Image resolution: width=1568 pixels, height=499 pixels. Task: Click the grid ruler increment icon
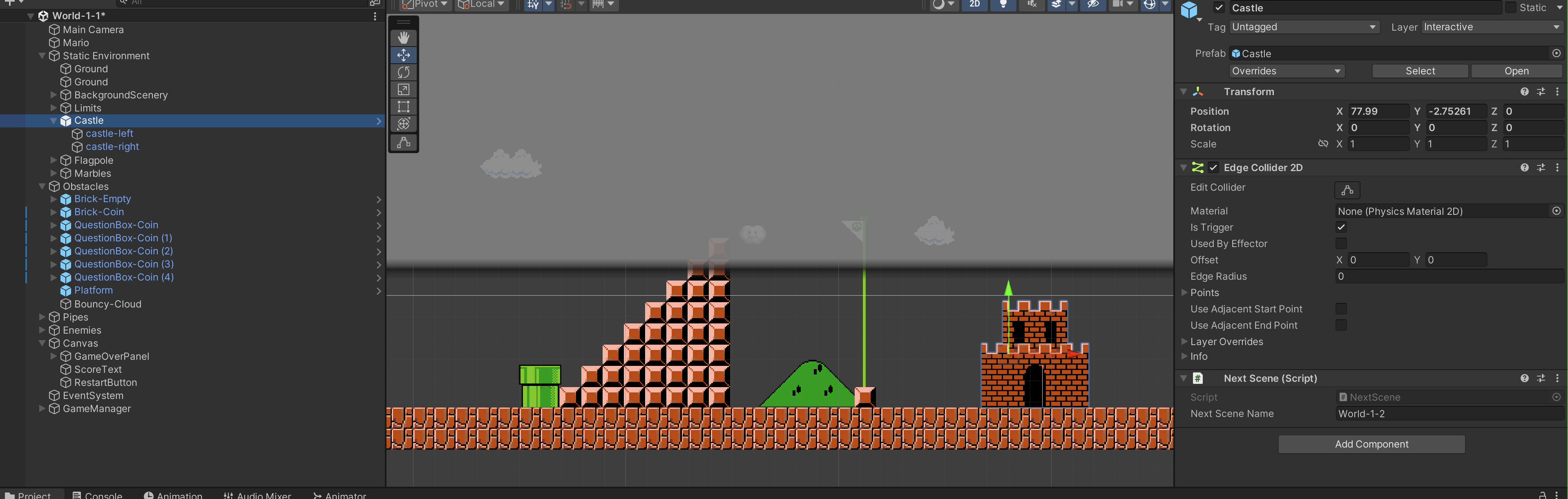(598, 4)
